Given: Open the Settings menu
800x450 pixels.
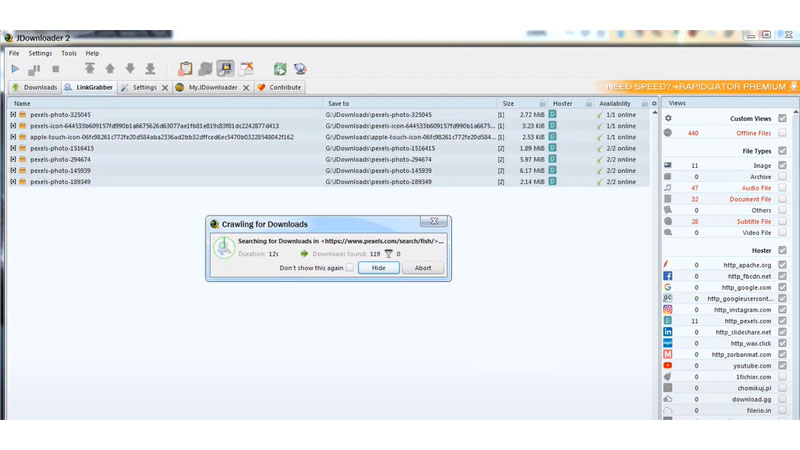Looking at the screenshot, I should (40, 53).
